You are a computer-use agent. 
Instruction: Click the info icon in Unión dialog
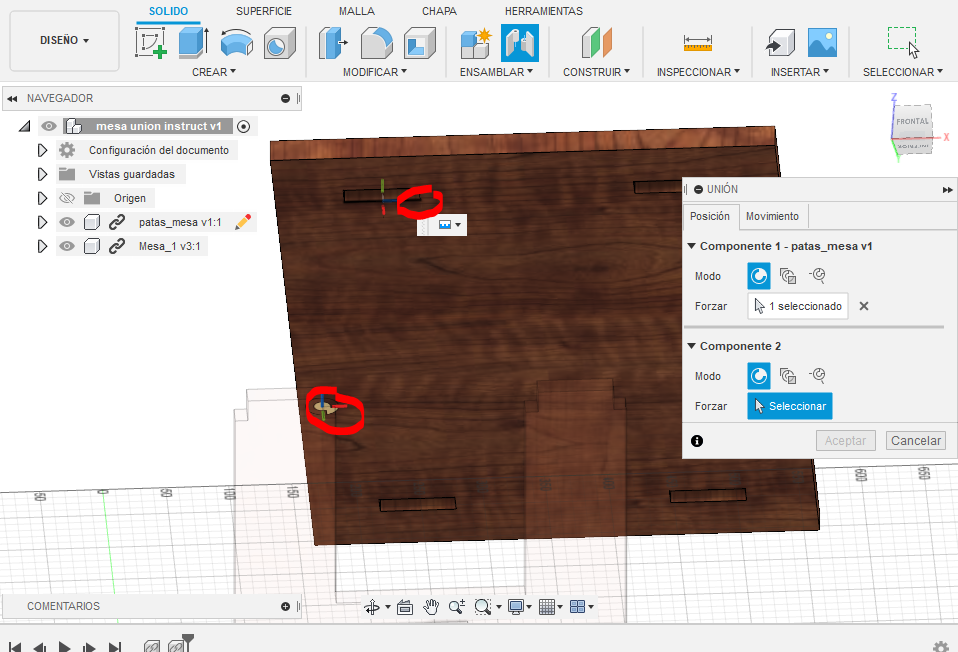pos(697,441)
